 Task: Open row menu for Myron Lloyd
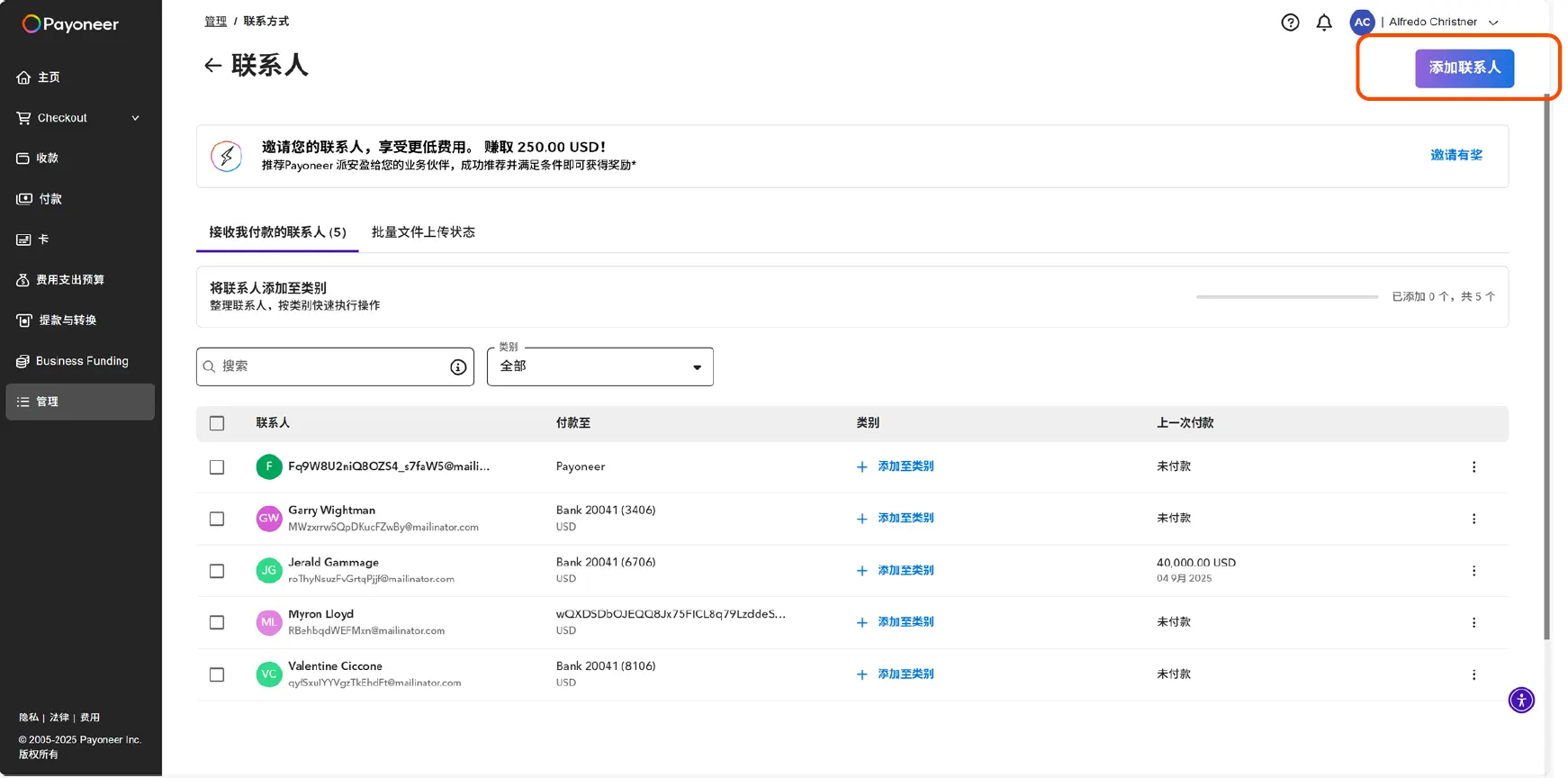[1473, 623]
